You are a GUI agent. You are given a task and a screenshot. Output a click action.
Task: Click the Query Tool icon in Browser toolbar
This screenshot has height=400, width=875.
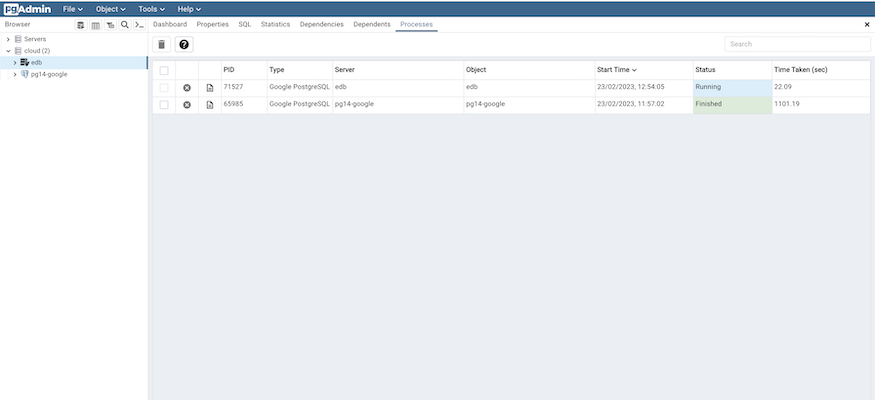(81, 24)
